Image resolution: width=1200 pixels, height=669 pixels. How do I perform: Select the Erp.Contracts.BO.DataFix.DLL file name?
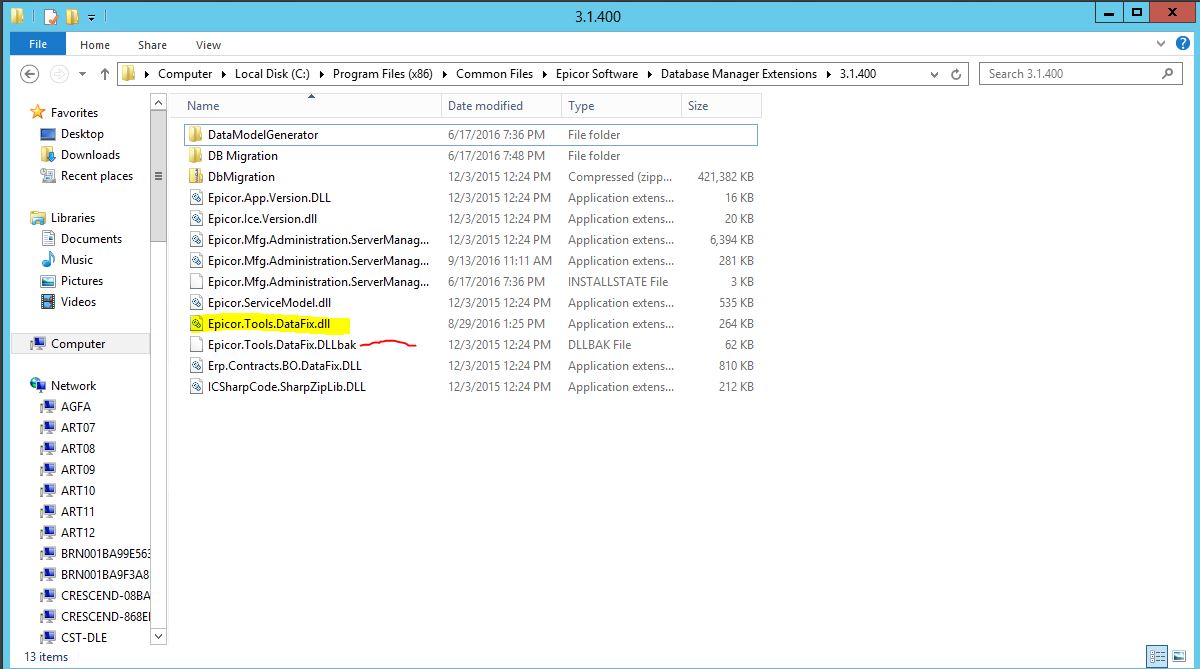click(x=285, y=366)
